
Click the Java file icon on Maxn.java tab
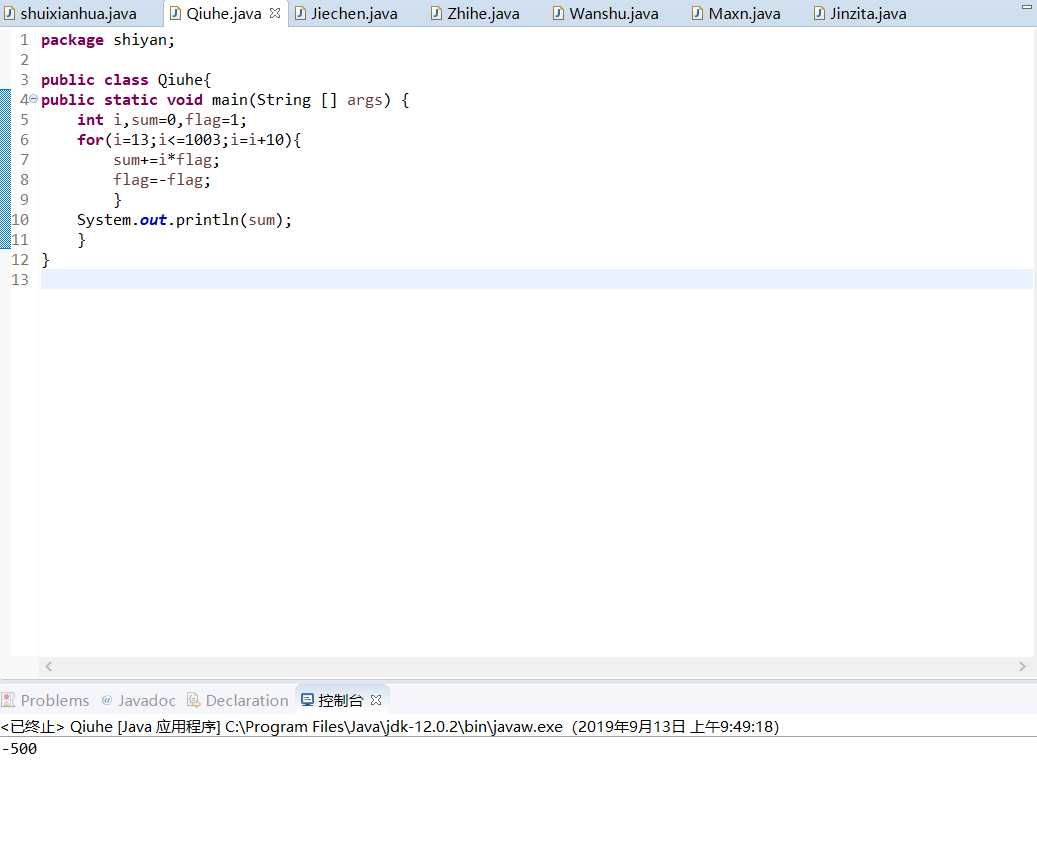click(697, 13)
